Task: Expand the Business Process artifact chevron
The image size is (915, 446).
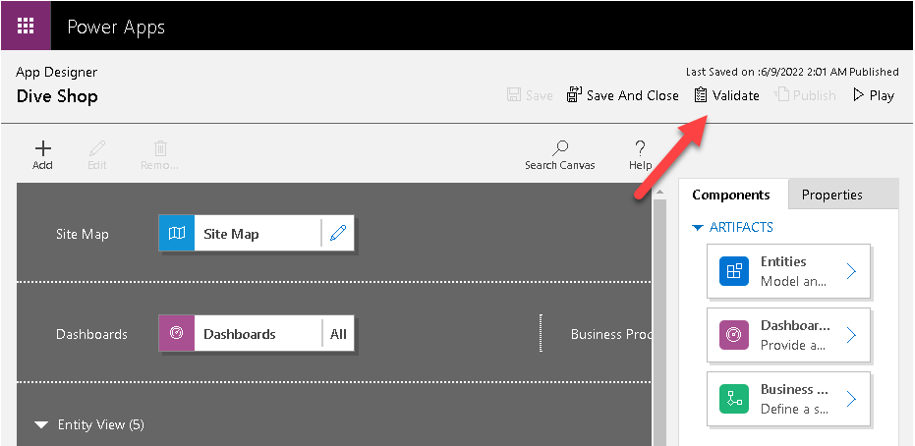Action: (x=851, y=399)
